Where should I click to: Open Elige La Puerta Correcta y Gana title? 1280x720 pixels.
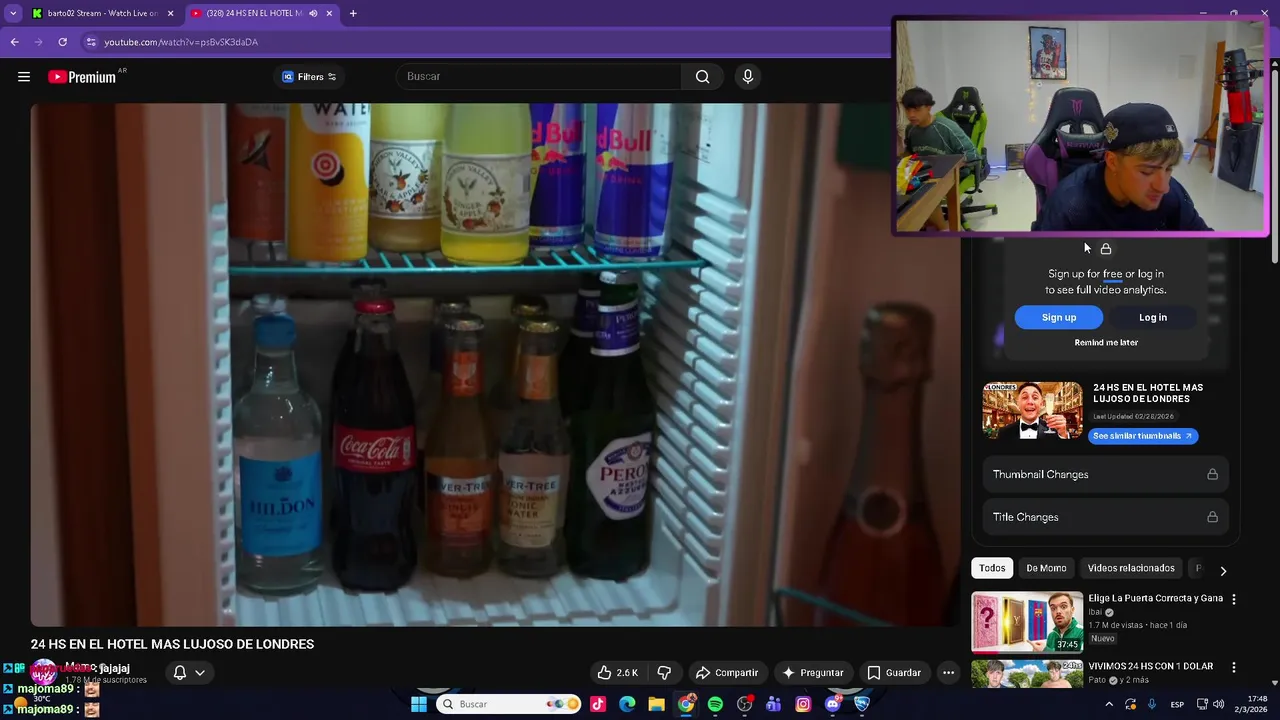click(1155, 598)
